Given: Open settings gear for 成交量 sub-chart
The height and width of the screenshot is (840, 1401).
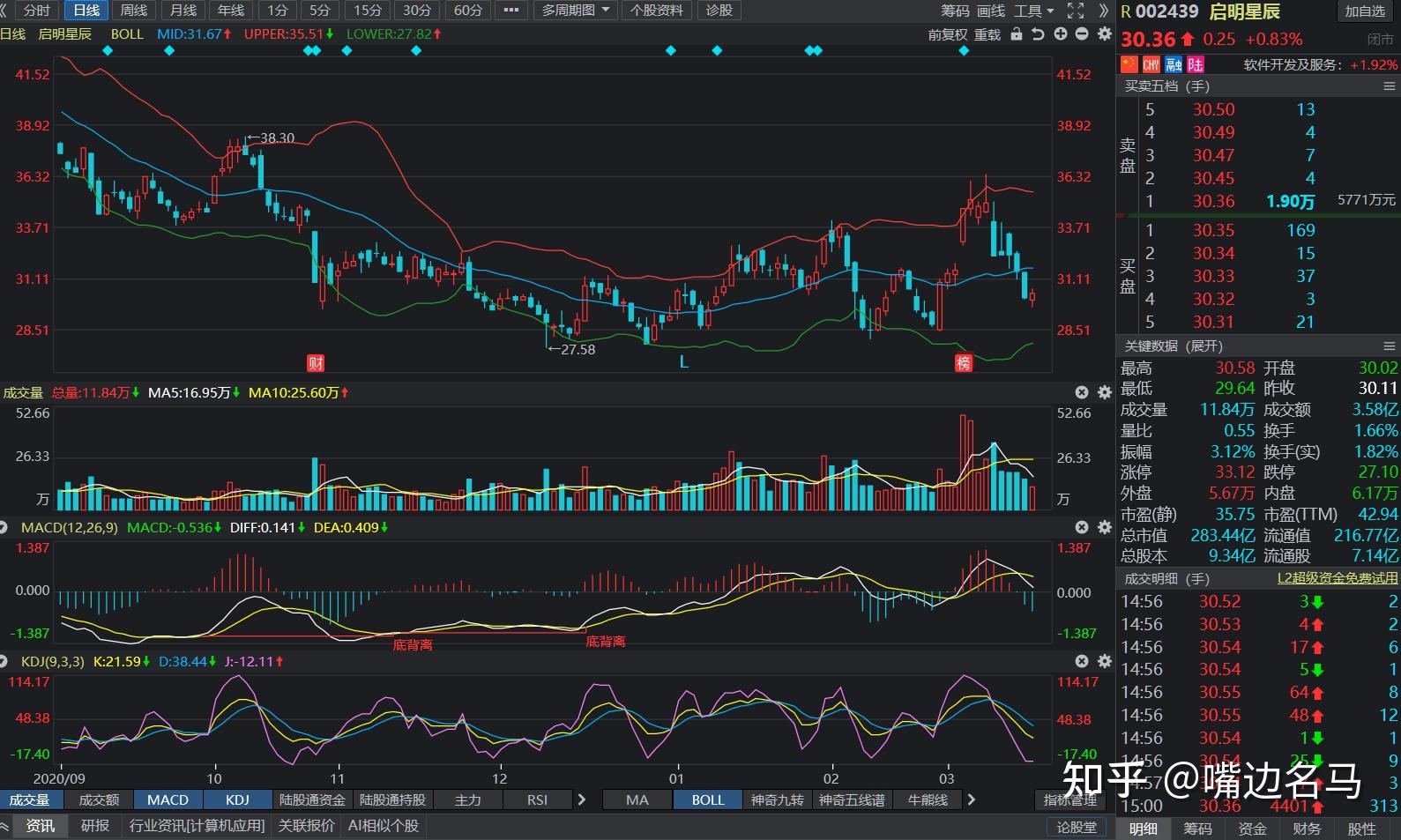Looking at the screenshot, I should tap(1104, 392).
